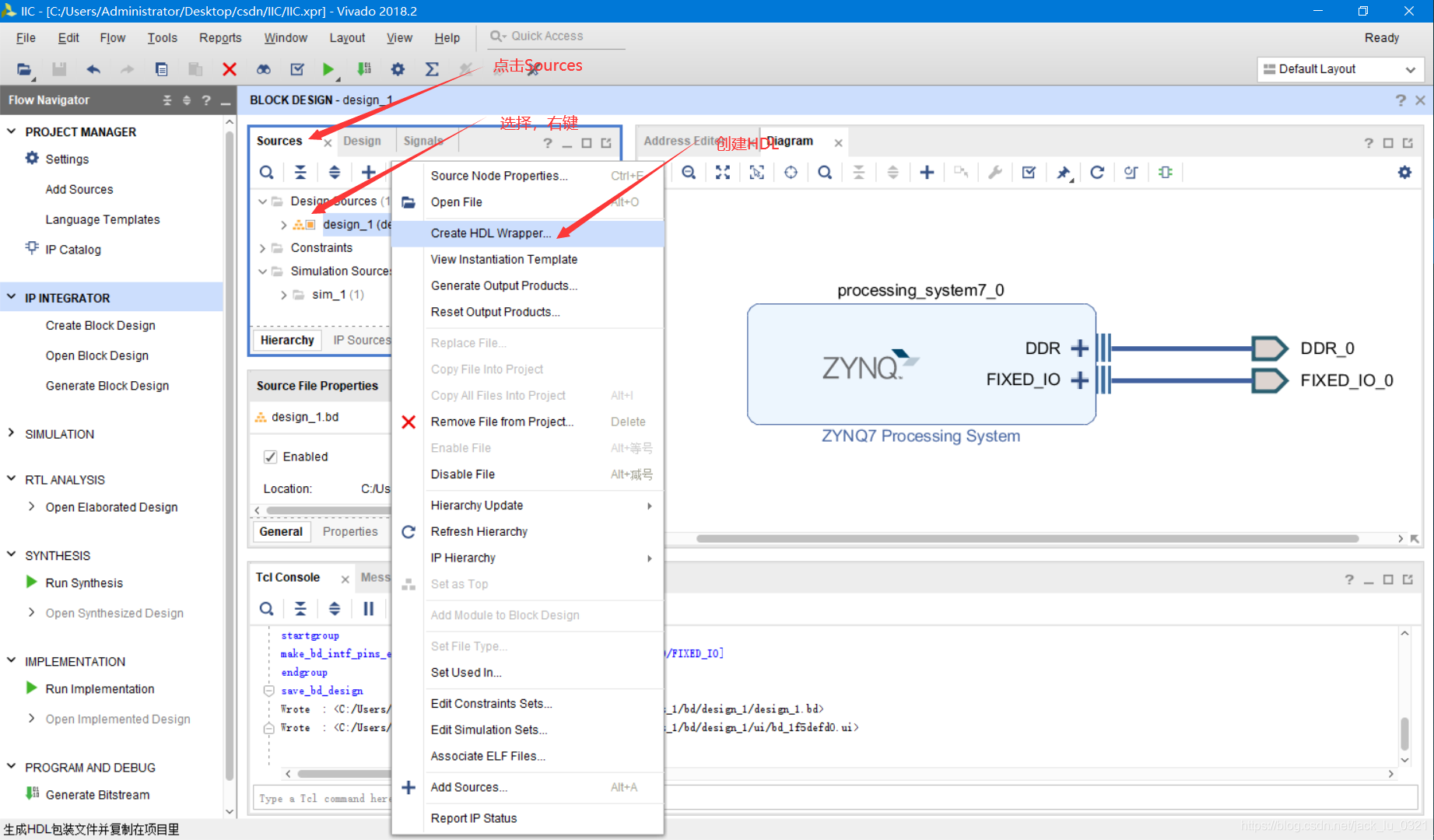The height and width of the screenshot is (840, 1434).
Task: Click Zoom Fit icon in Diagram toolbar
Action: 723,173
